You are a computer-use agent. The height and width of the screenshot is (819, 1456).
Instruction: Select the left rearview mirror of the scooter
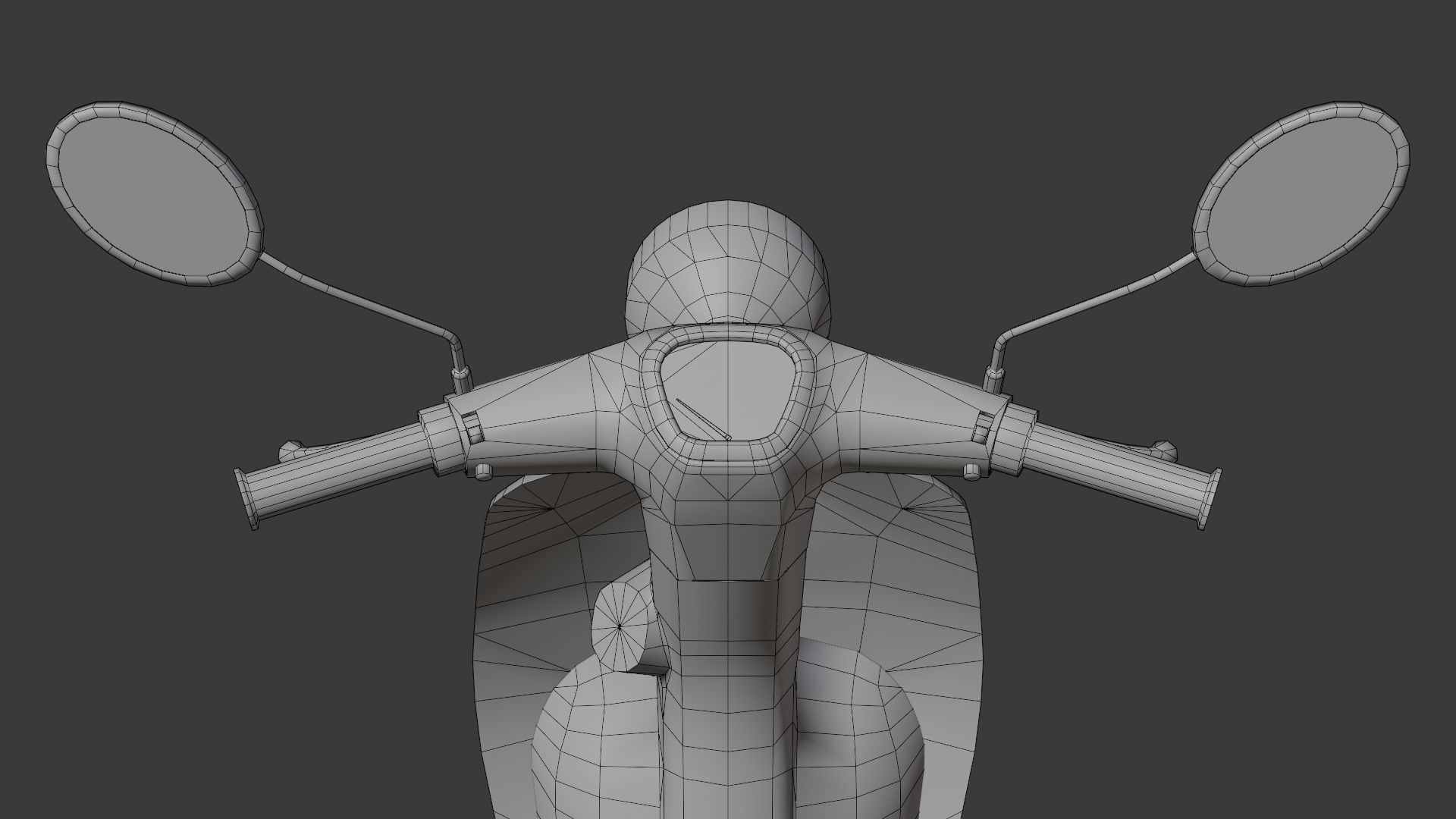click(x=155, y=193)
